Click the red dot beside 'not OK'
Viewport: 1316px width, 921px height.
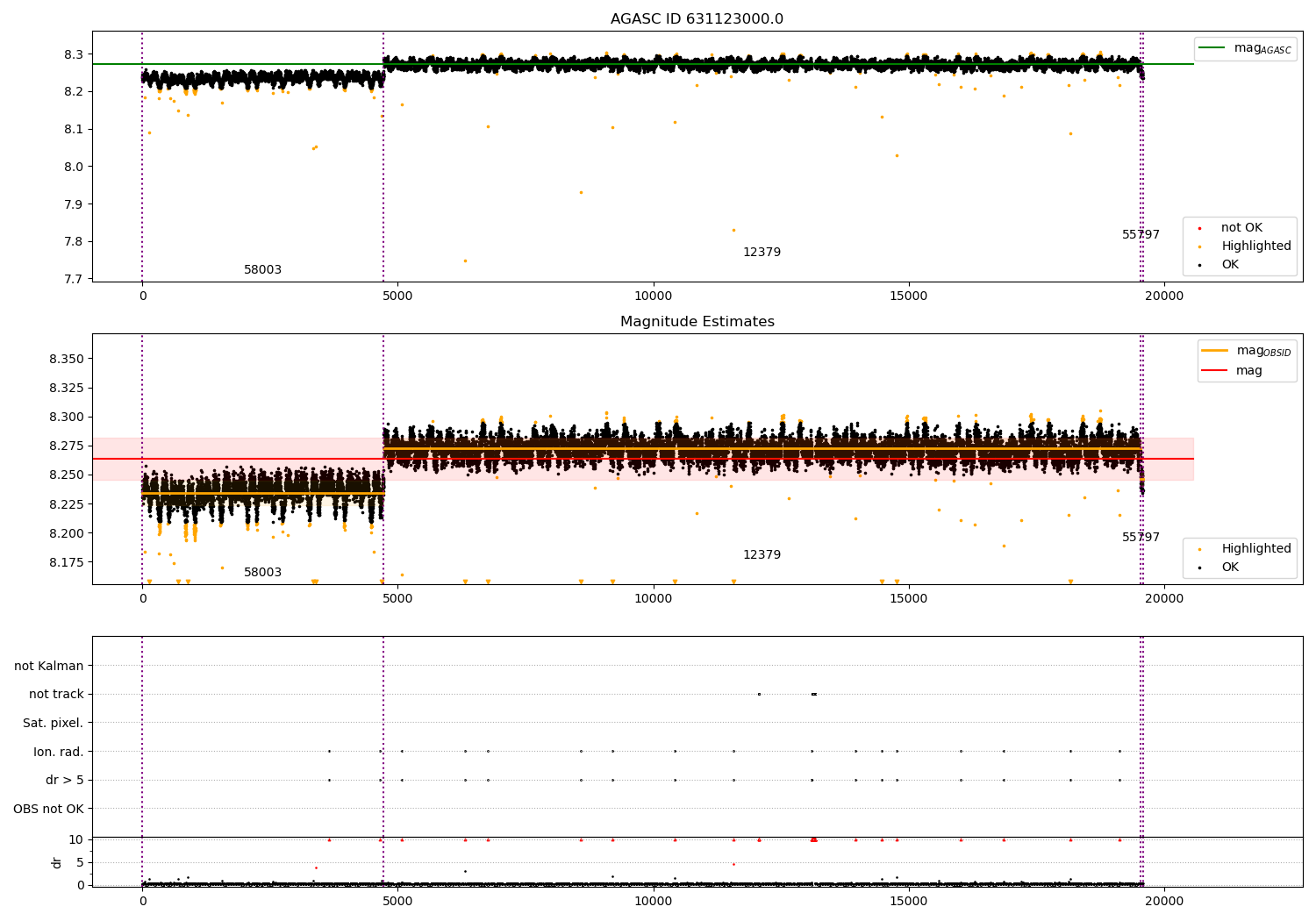[x=1199, y=228]
